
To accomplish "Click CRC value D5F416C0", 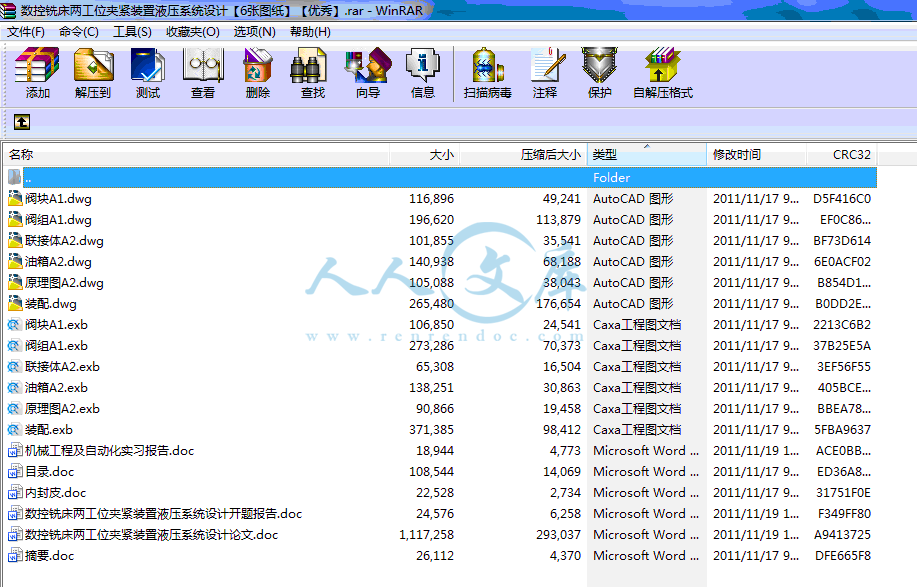I will point(842,199).
